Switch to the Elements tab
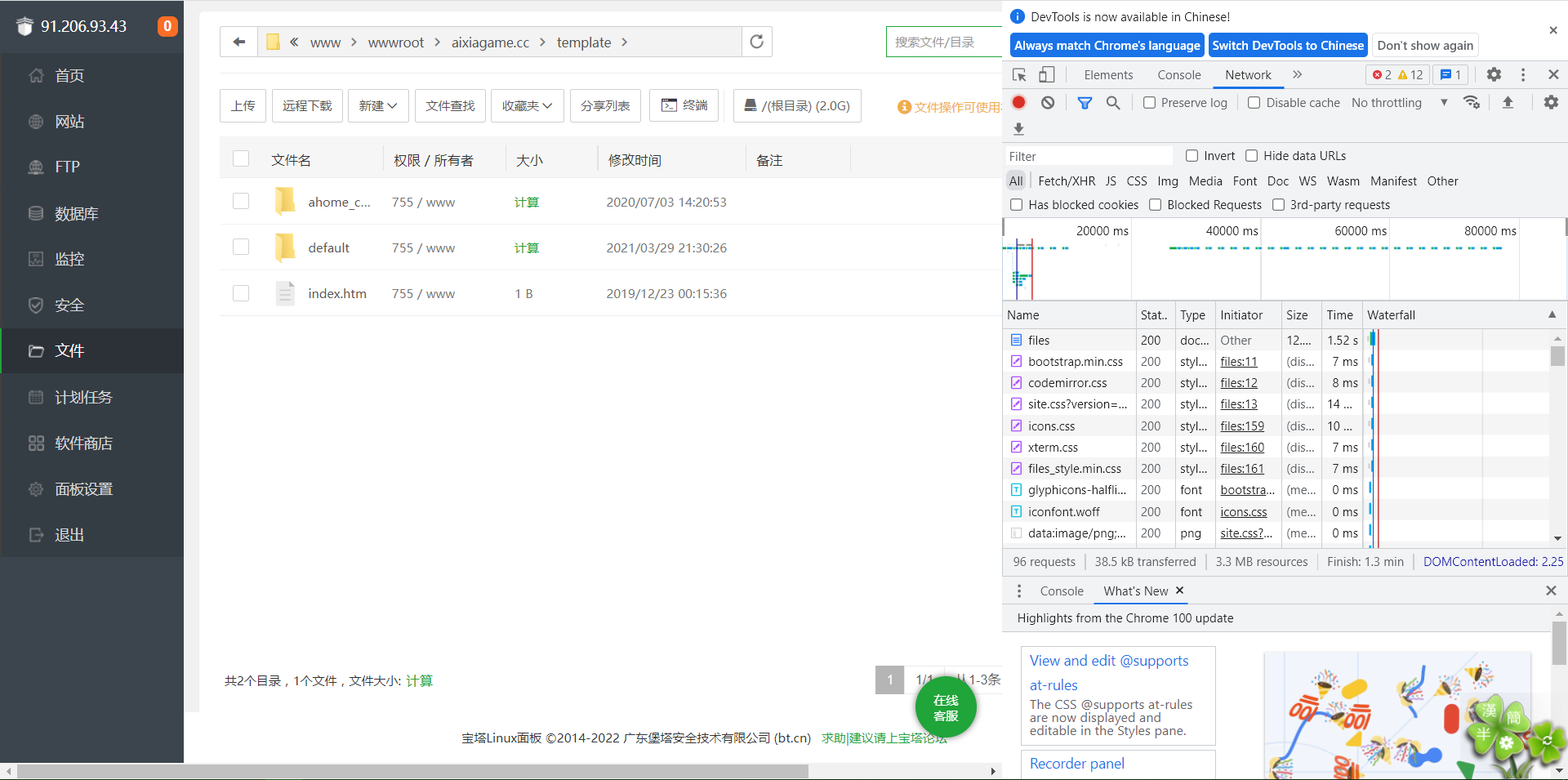Viewport: 1568px width, 780px height. [x=1108, y=74]
